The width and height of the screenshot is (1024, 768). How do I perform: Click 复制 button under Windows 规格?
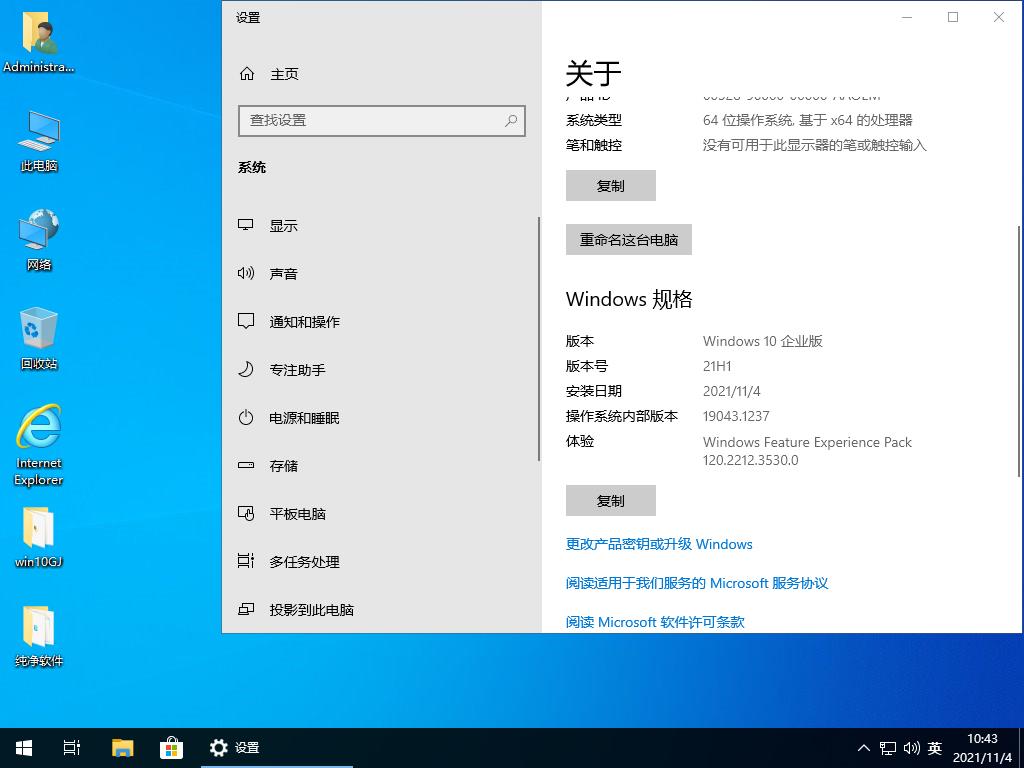(611, 501)
